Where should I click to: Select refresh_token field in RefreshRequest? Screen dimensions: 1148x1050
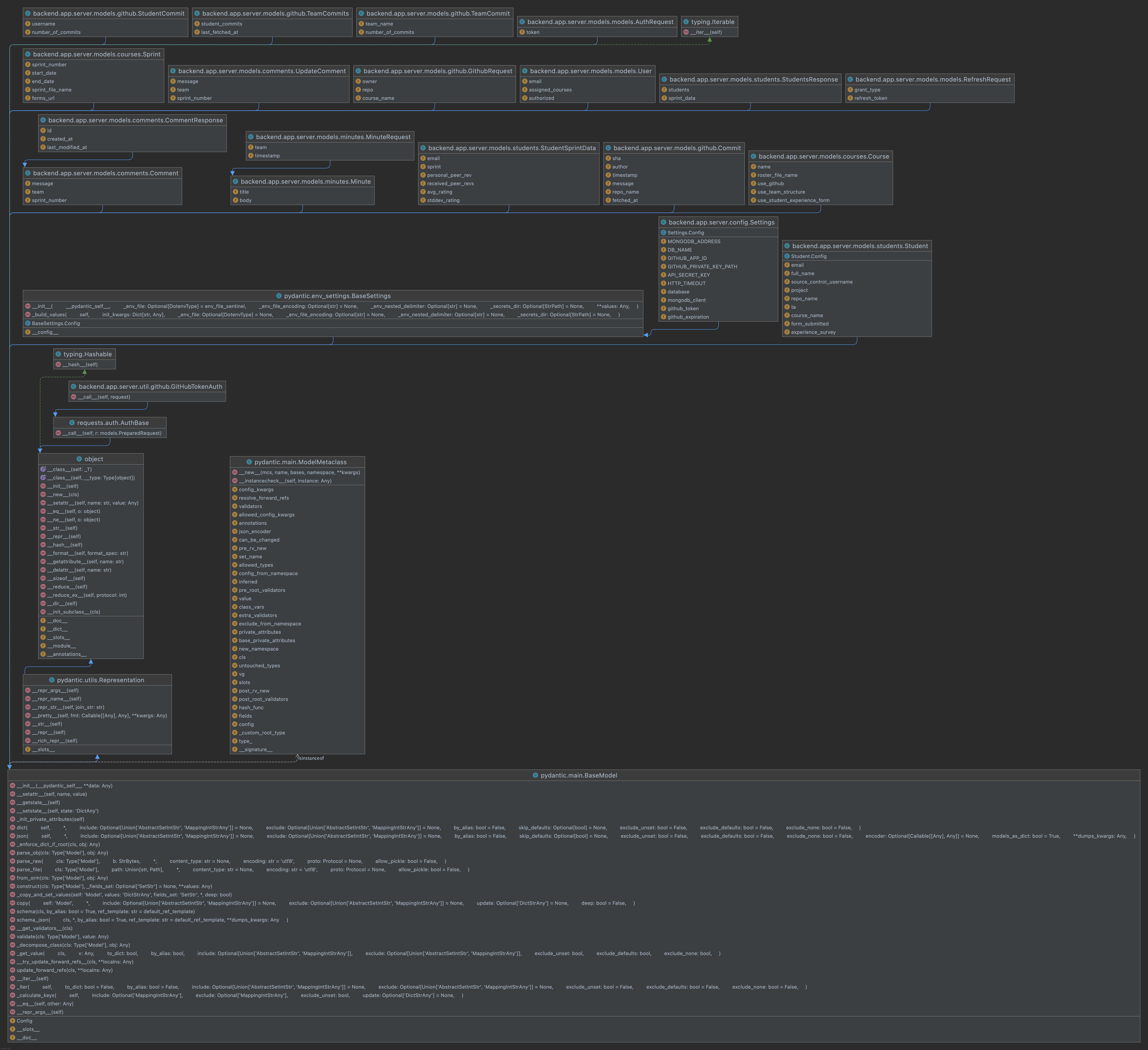click(x=871, y=99)
